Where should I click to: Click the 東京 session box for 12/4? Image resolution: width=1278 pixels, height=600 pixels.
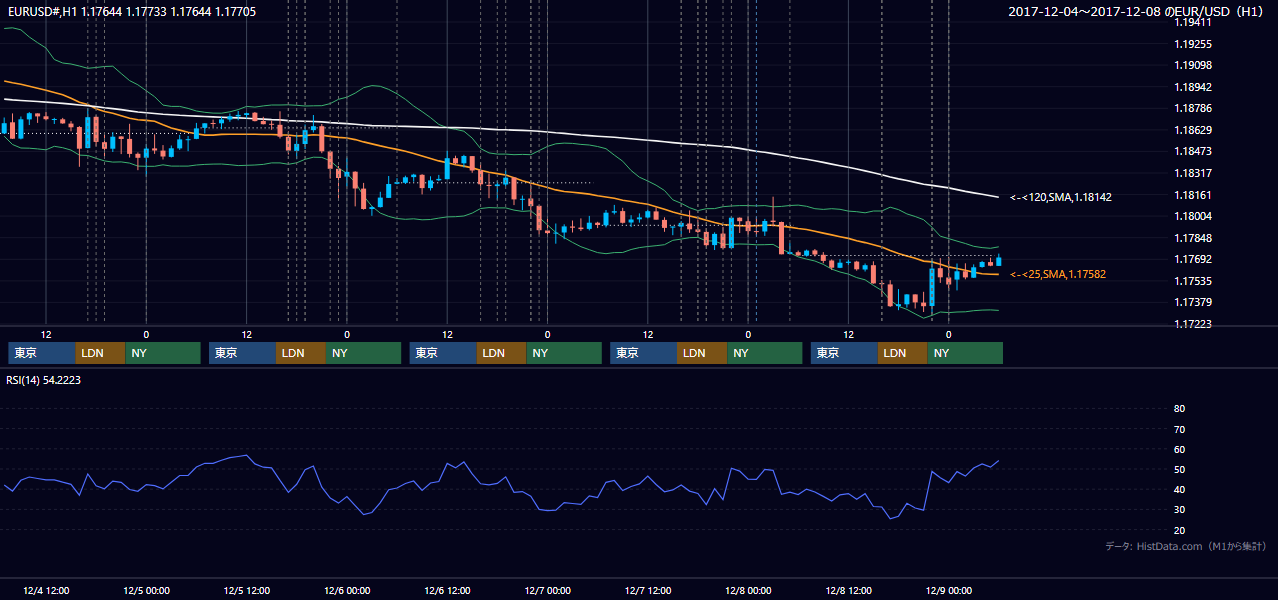(x=41, y=353)
